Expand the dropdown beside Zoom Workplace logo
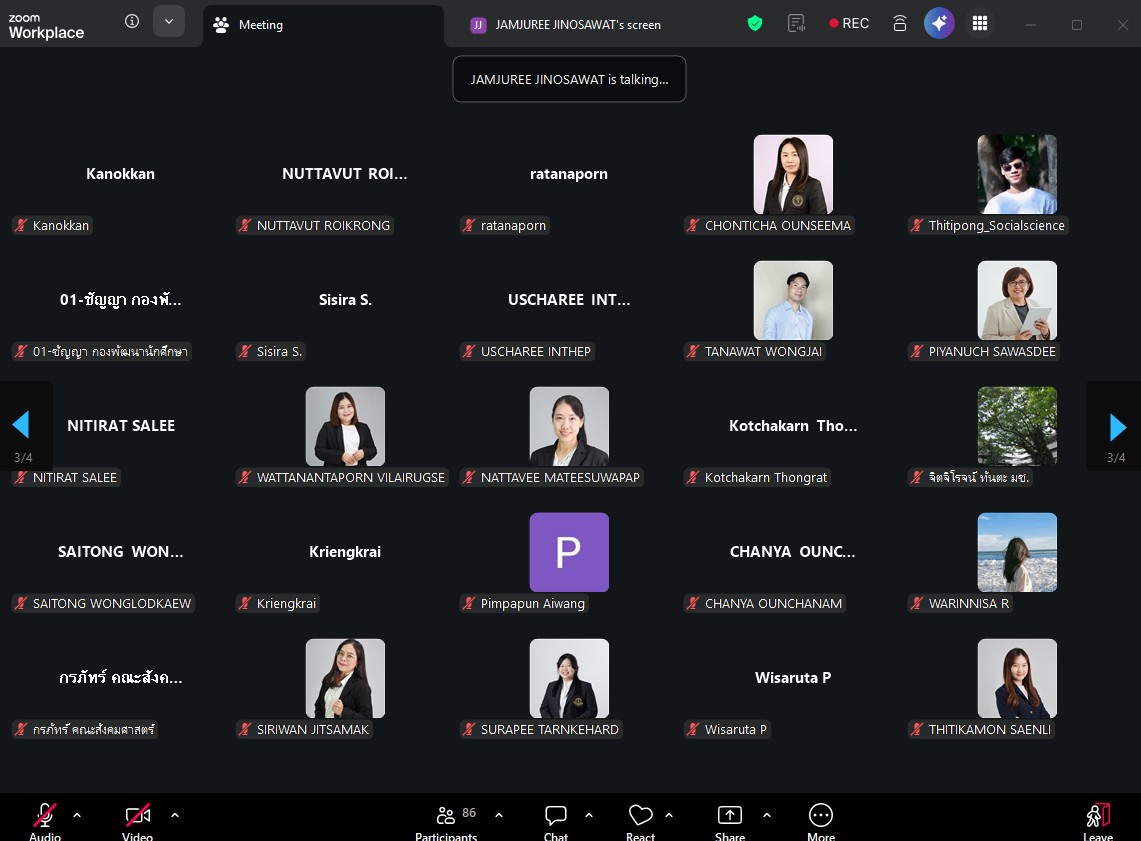 (168, 21)
